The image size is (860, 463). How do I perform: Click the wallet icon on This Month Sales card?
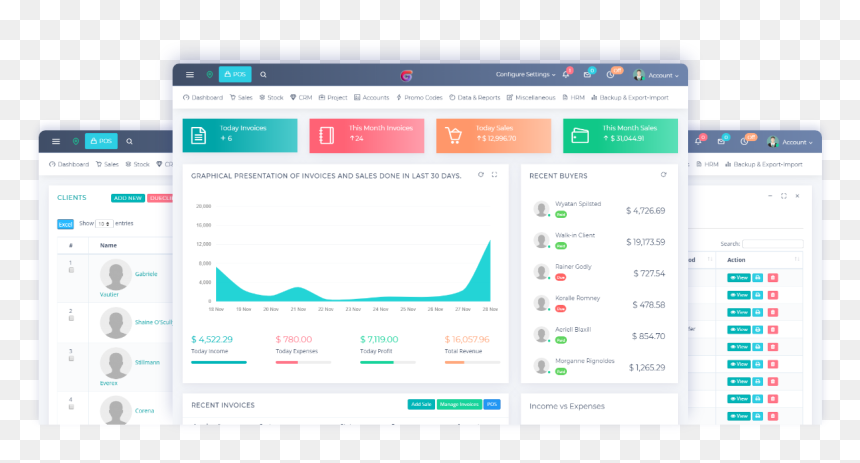click(x=580, y=135)
